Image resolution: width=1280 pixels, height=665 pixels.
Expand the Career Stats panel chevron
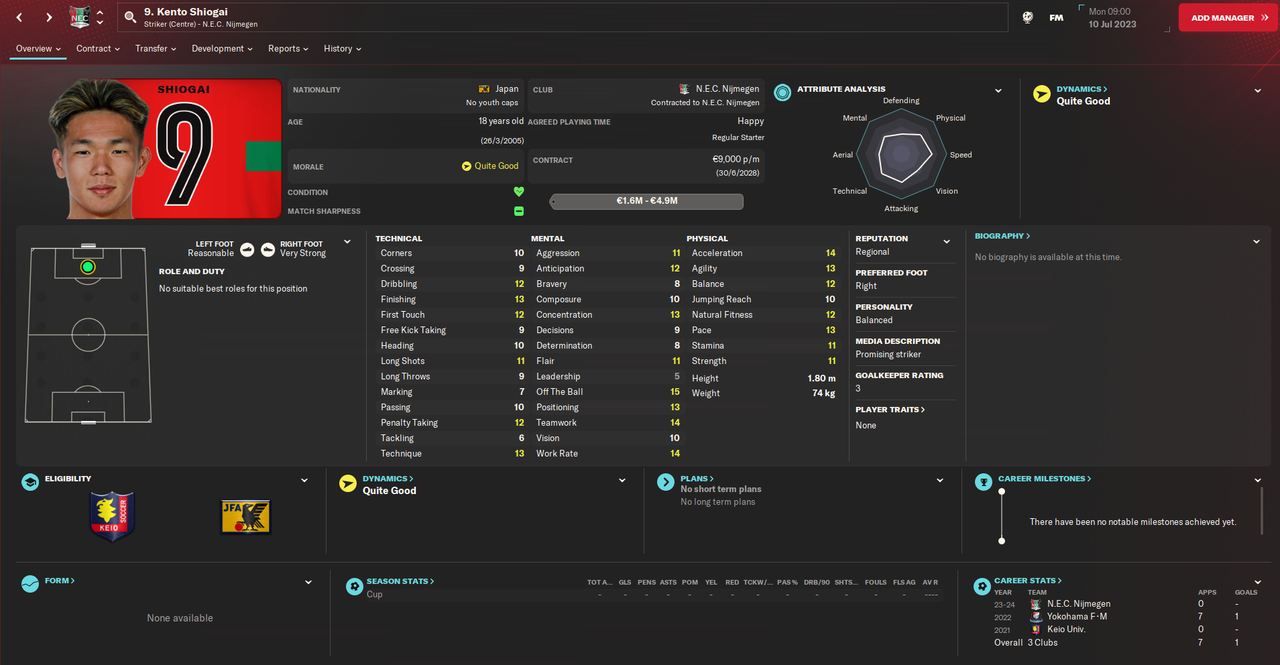point(1258,583)
